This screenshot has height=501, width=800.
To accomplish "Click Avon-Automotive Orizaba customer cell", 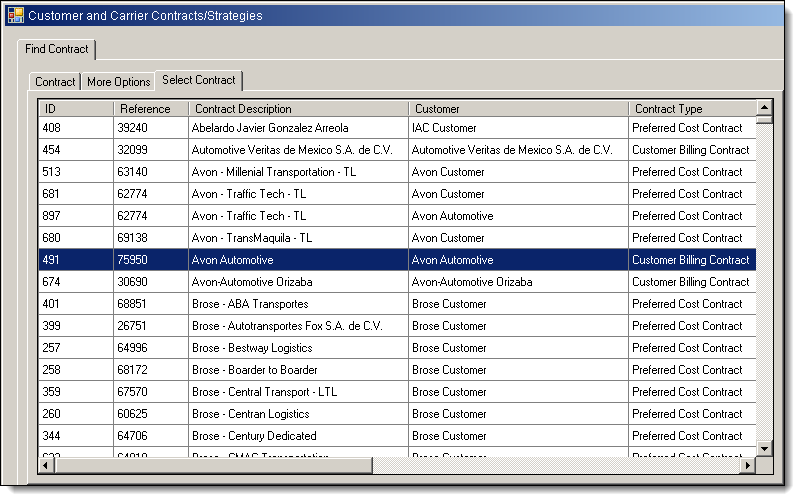I will (518, 282).
